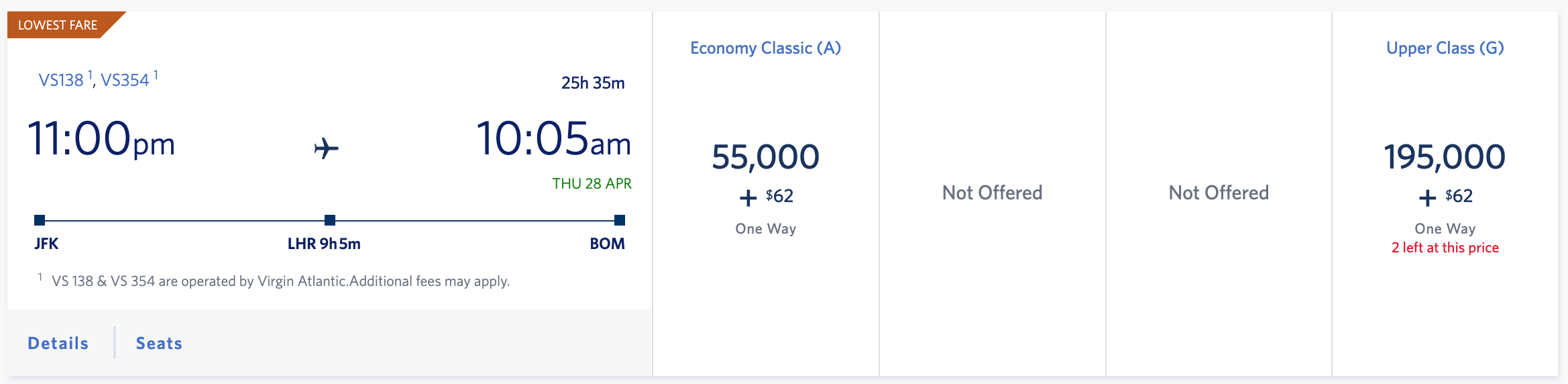Click the plus icon under 55,000 miles
1568x384 pixels.
tap(748, 198)
